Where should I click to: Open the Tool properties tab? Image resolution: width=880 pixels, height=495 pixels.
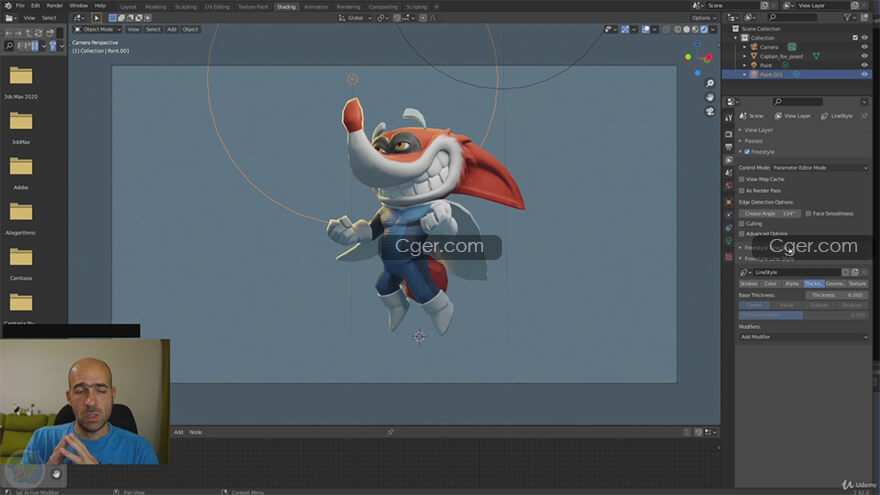(728, 118)
